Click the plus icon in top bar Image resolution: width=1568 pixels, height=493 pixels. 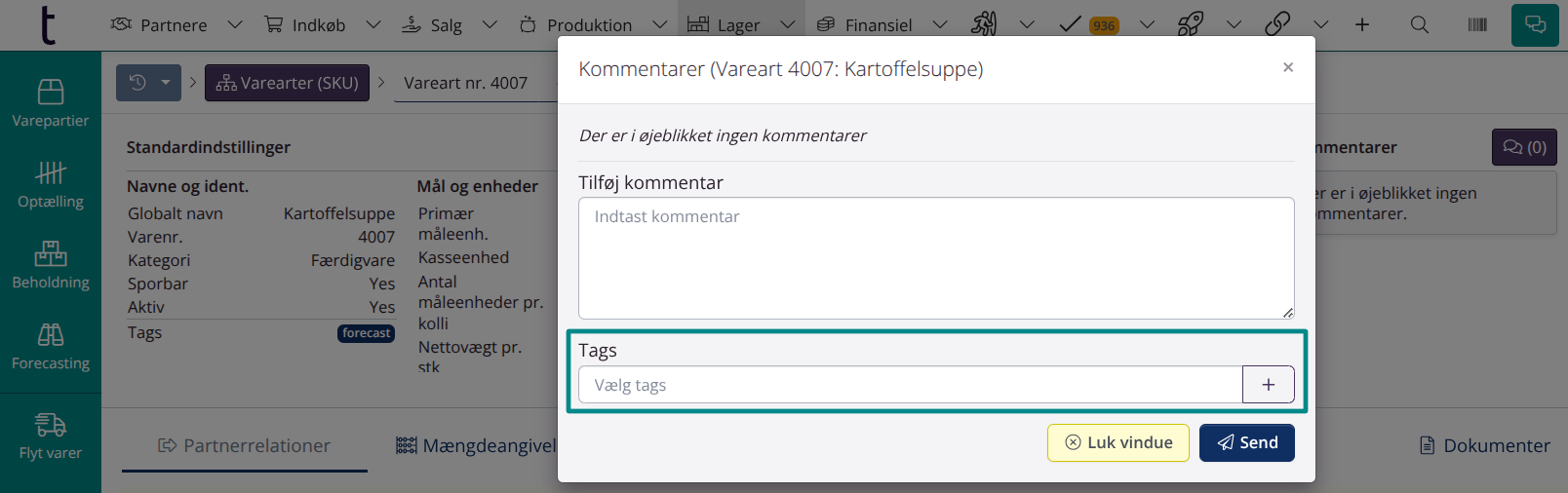point(1362,25)
